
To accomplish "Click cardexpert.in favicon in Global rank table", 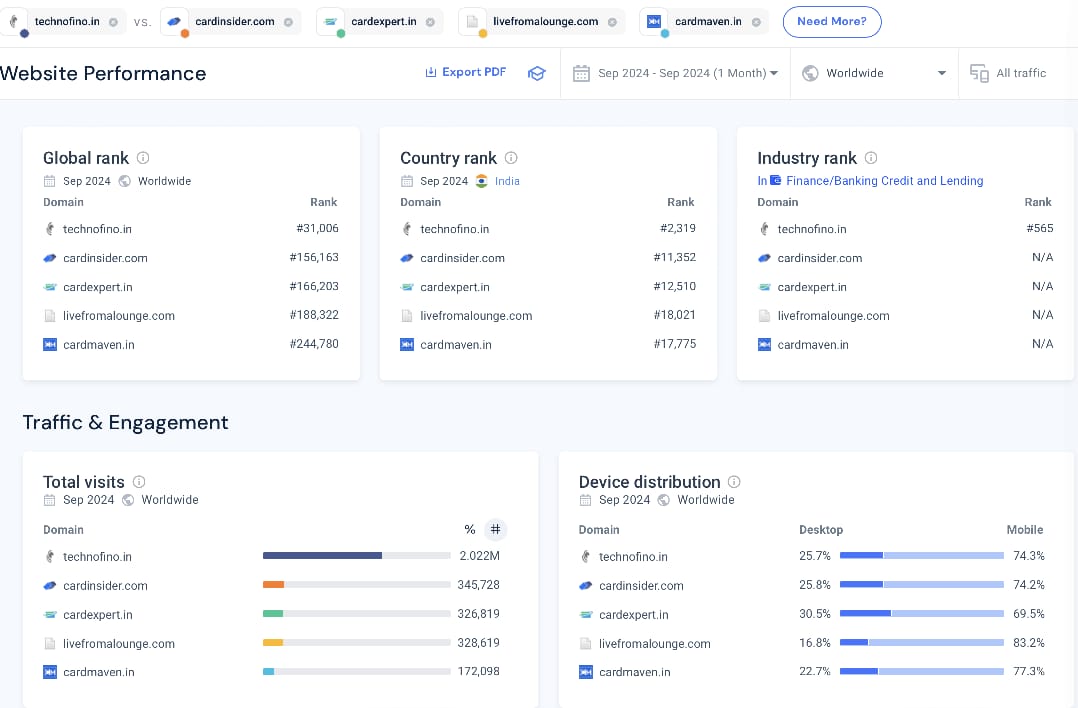I will (x=50, y=287).
